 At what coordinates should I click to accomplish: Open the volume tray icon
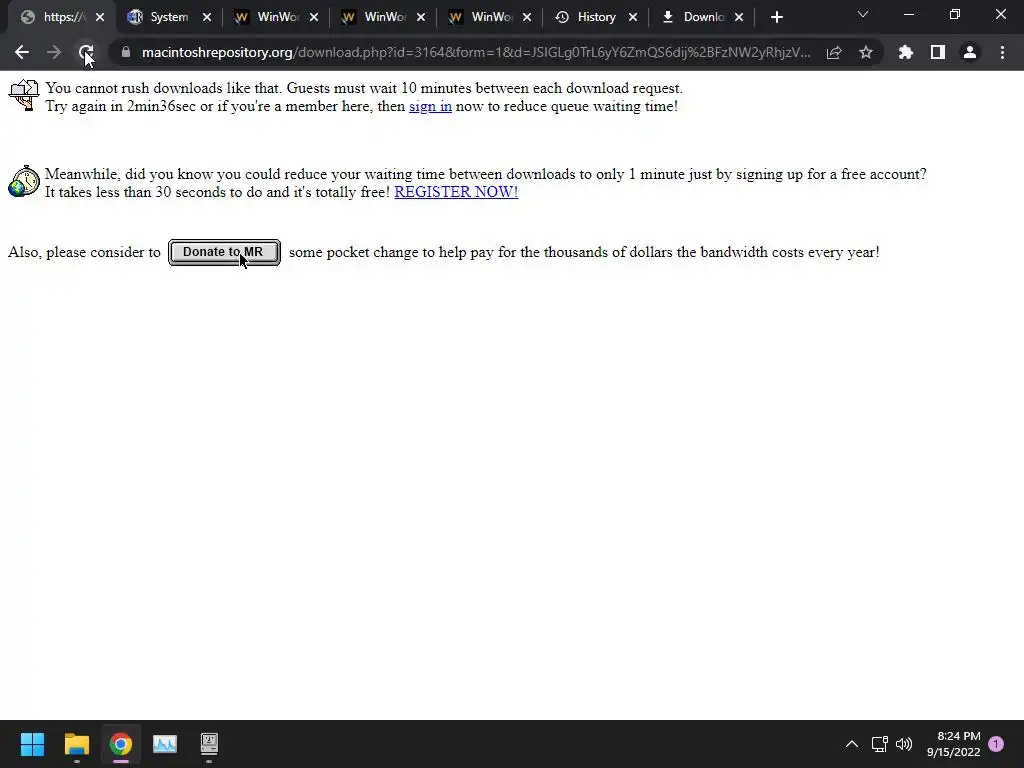click(904, 744)
